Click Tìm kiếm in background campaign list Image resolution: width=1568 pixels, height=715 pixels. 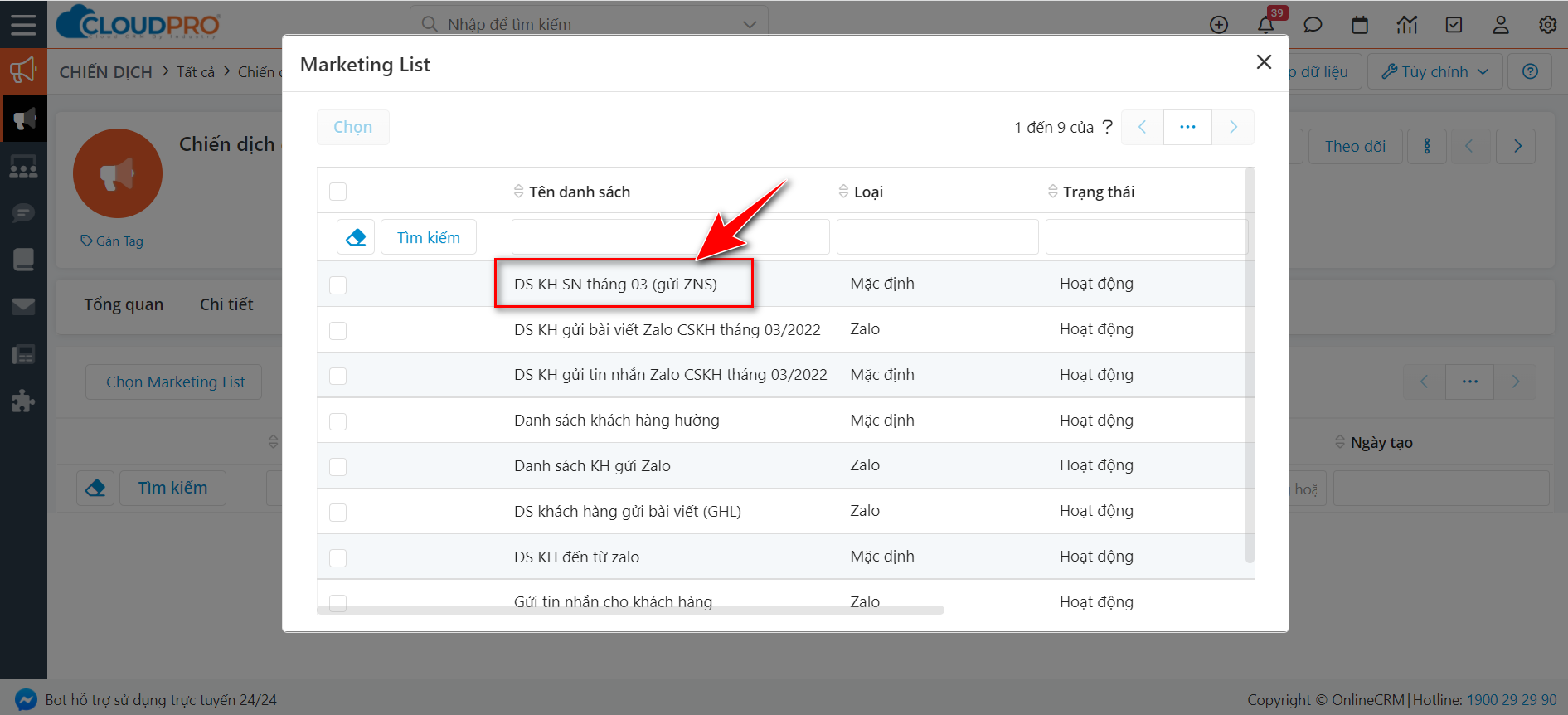pyautogui.click(x=172, y=488)
